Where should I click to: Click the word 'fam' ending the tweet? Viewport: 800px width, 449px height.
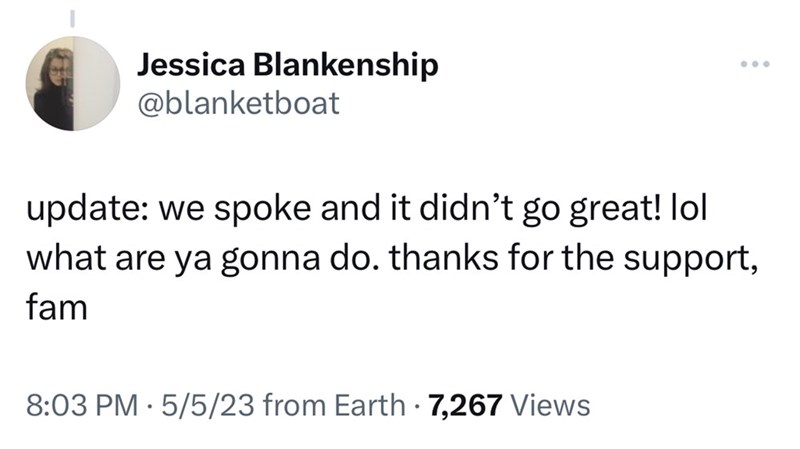coord(57,308)
